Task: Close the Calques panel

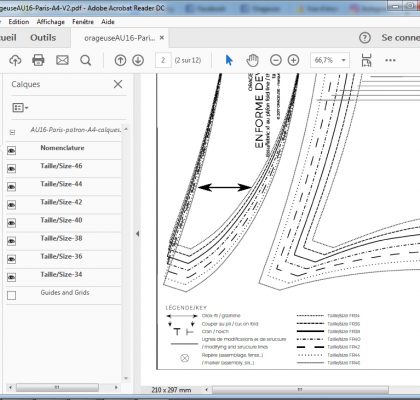Action: click(118, 84)
